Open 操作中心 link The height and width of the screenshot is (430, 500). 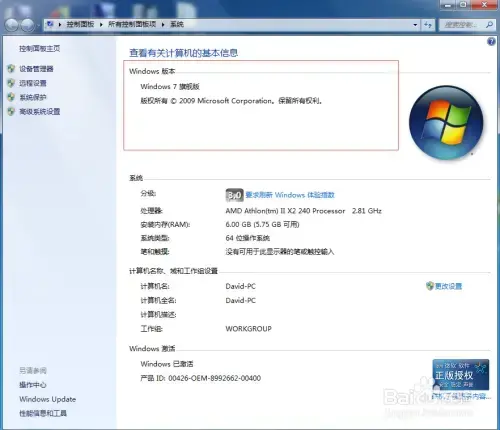[33, 385]
